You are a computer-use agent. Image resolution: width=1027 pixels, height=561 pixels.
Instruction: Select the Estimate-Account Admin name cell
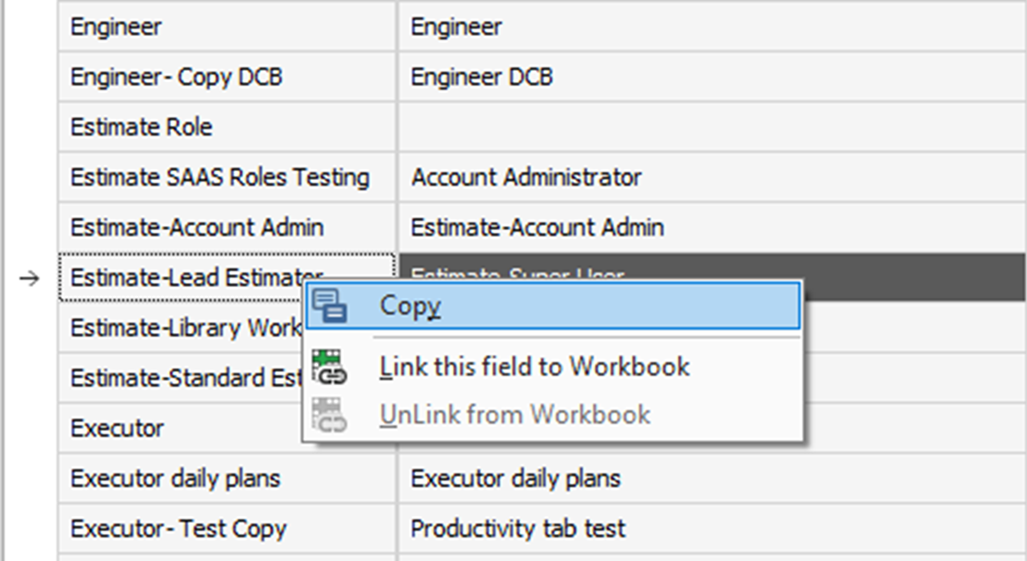tap(197, 228)
